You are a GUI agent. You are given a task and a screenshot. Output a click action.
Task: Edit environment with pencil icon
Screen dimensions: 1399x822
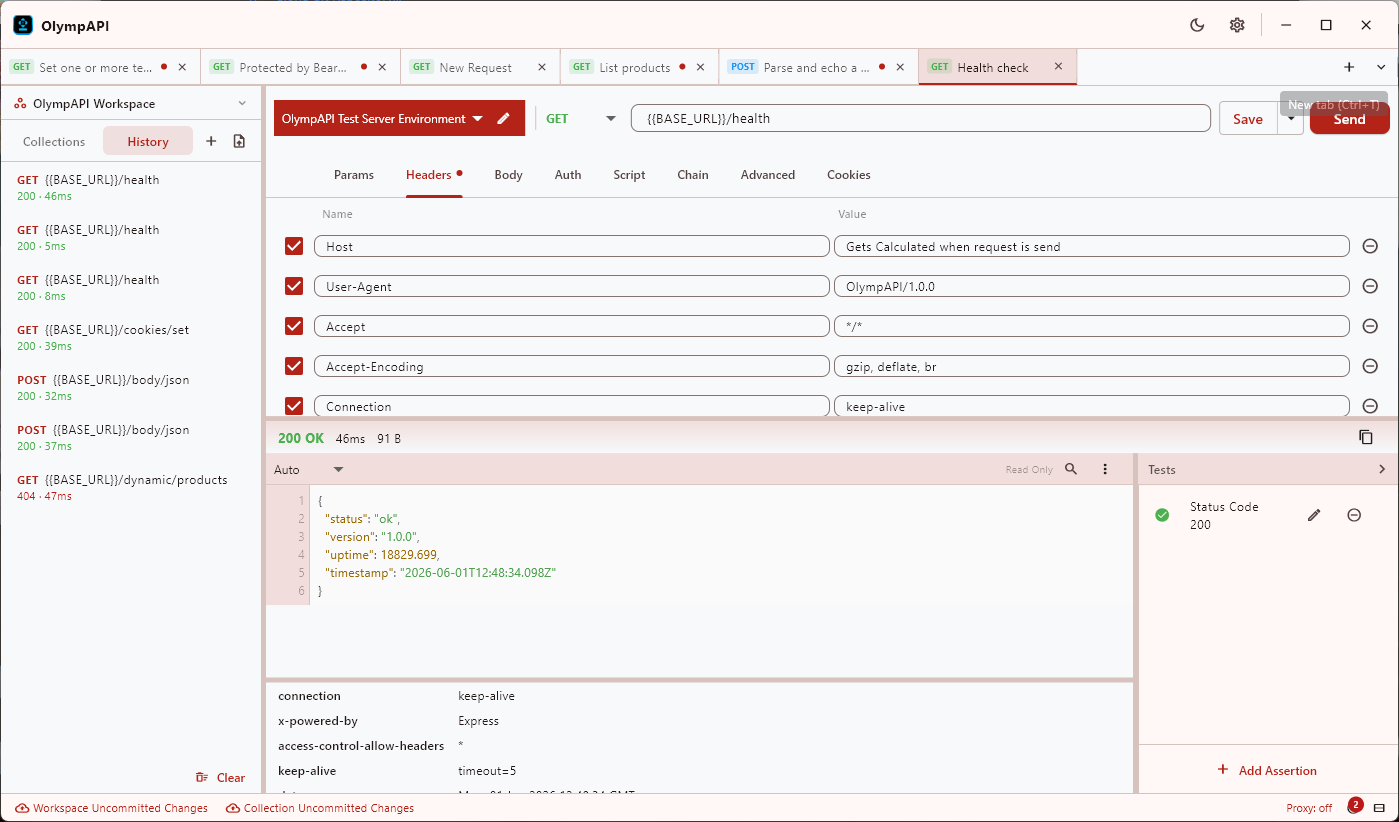(504, 118)
